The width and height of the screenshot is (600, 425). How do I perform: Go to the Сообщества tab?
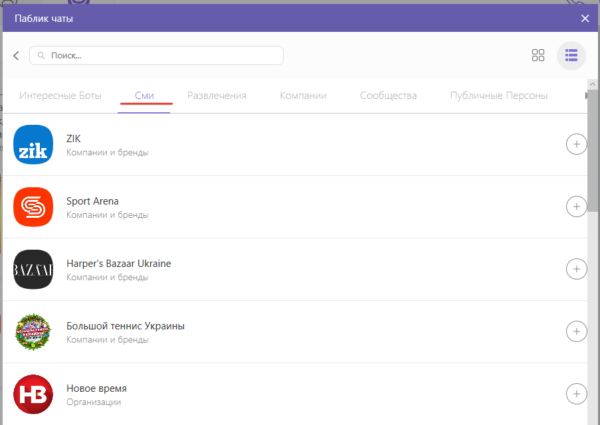pos(388,96)
